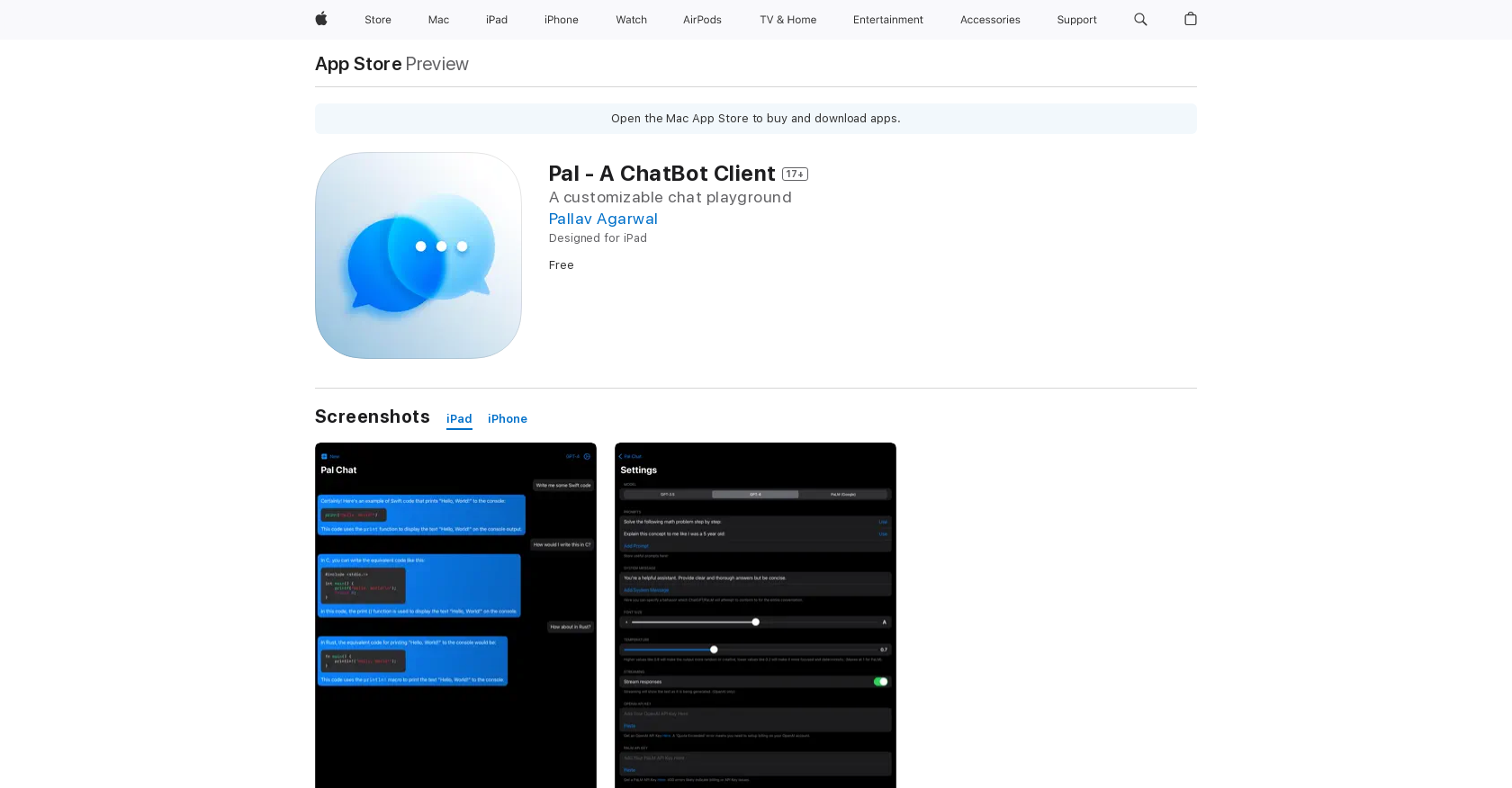
Task: Click the Pal - A ChatBot Client title
Action: pos(661,174)
